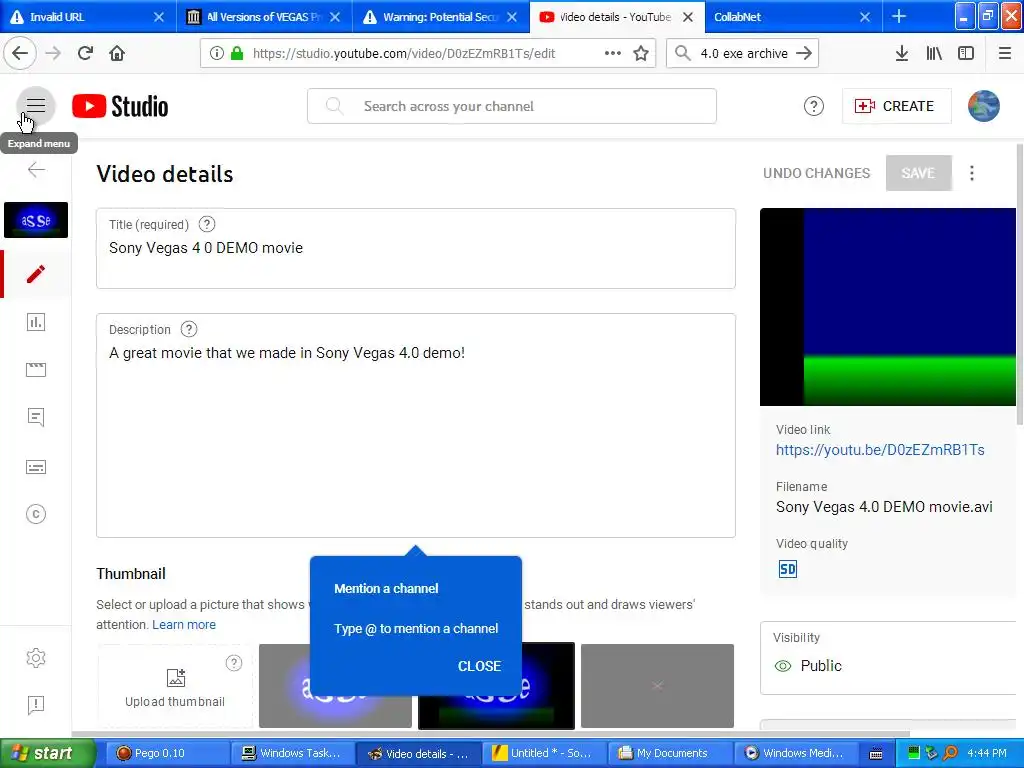Click the Upload thumbnail box
Viewport: 1024px width, 768px height.
pyautogui.click(x=174, y=686)
